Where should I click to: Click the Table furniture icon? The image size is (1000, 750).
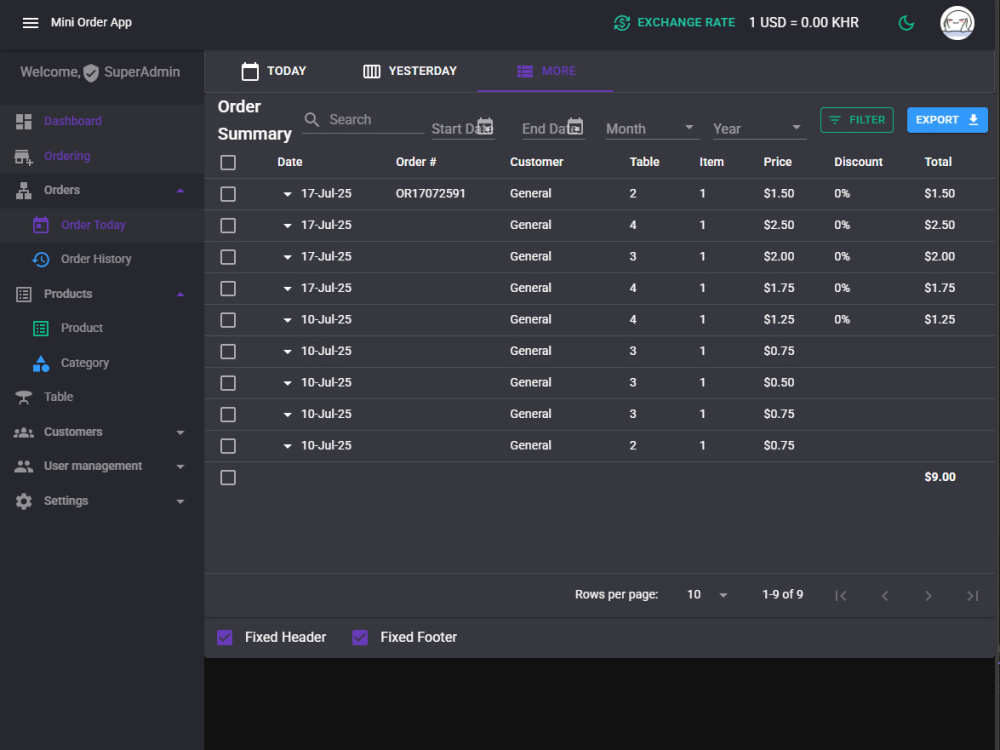(x=24, y=397)
